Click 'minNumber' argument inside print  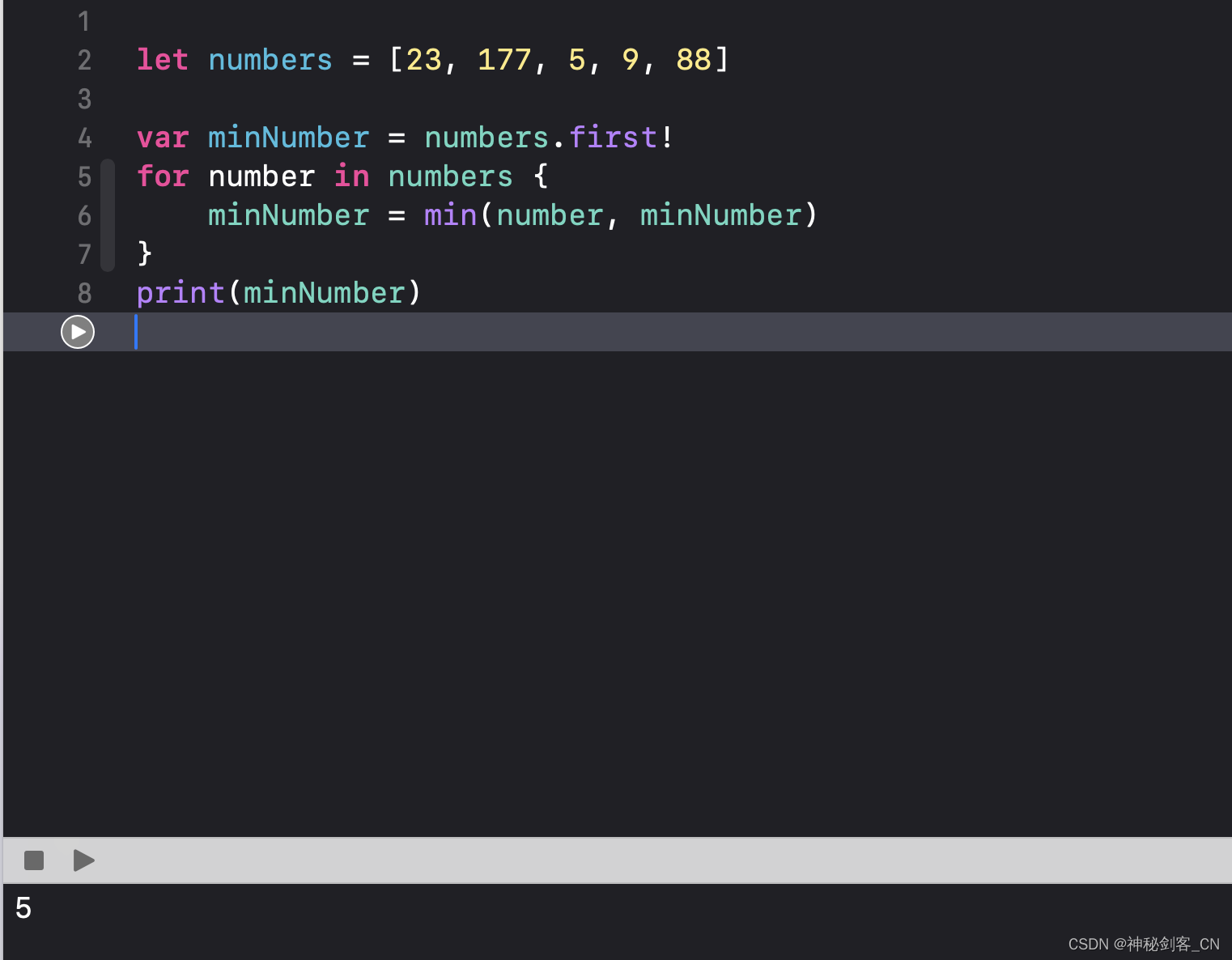325,293
